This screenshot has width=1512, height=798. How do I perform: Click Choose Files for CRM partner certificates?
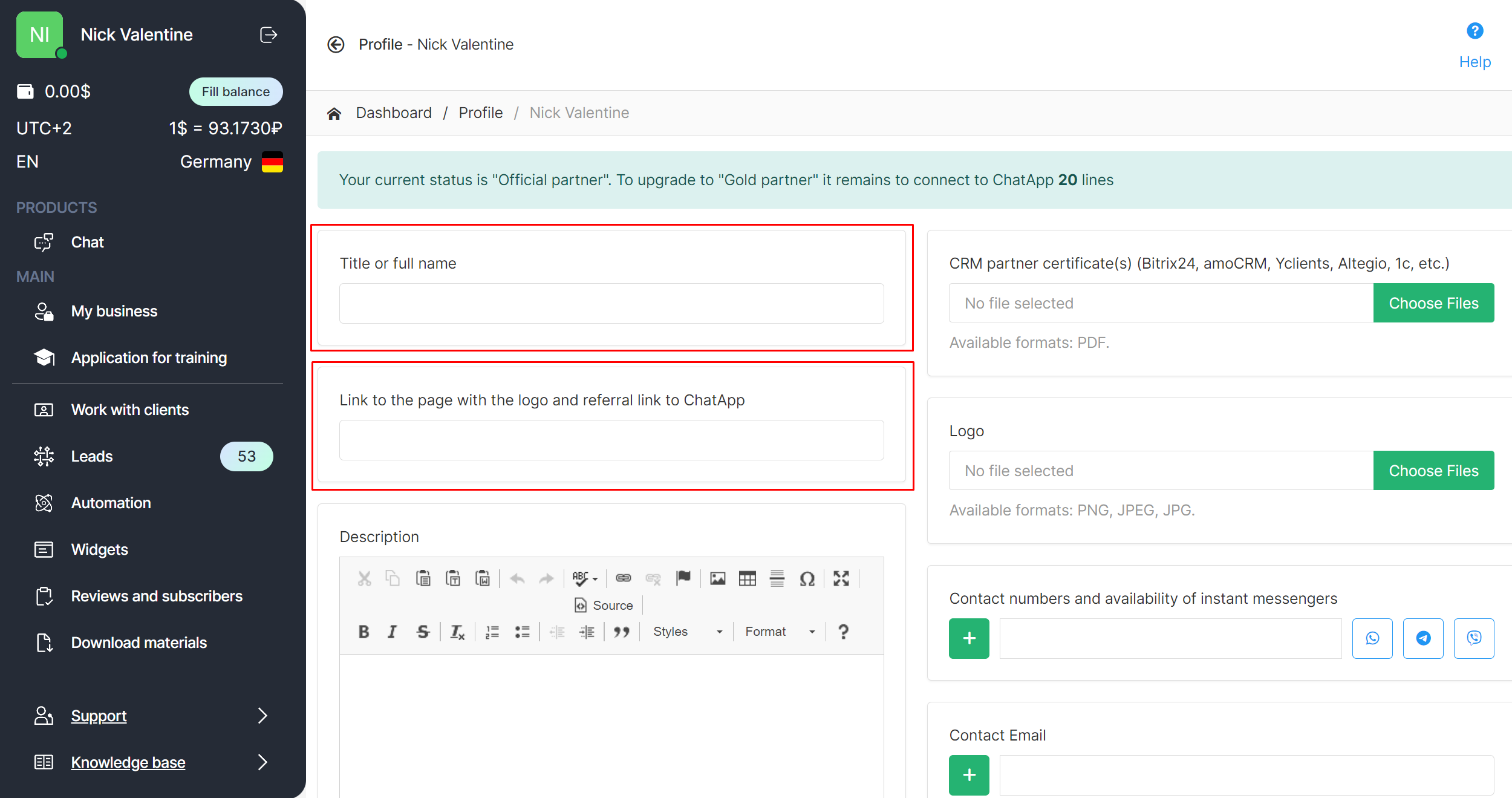tap(1433, 303)
